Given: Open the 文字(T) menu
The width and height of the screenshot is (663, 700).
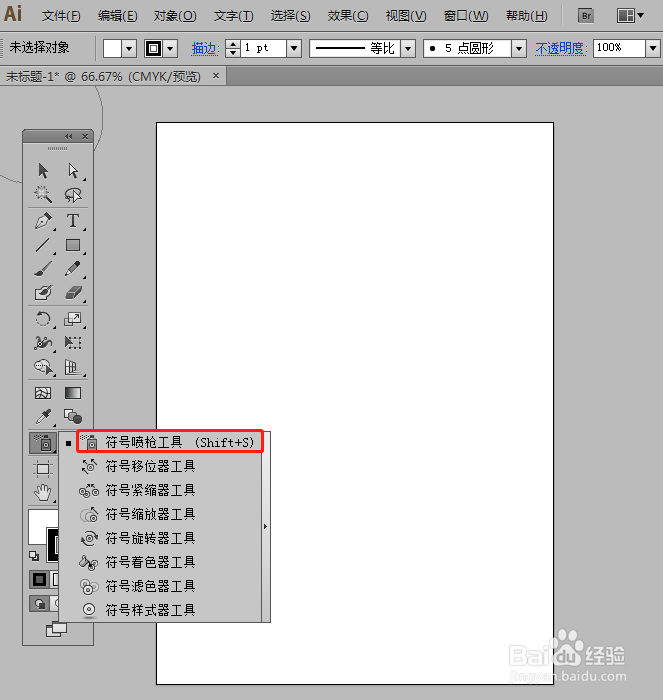Looking at the screenshot, I should [233, 16].
